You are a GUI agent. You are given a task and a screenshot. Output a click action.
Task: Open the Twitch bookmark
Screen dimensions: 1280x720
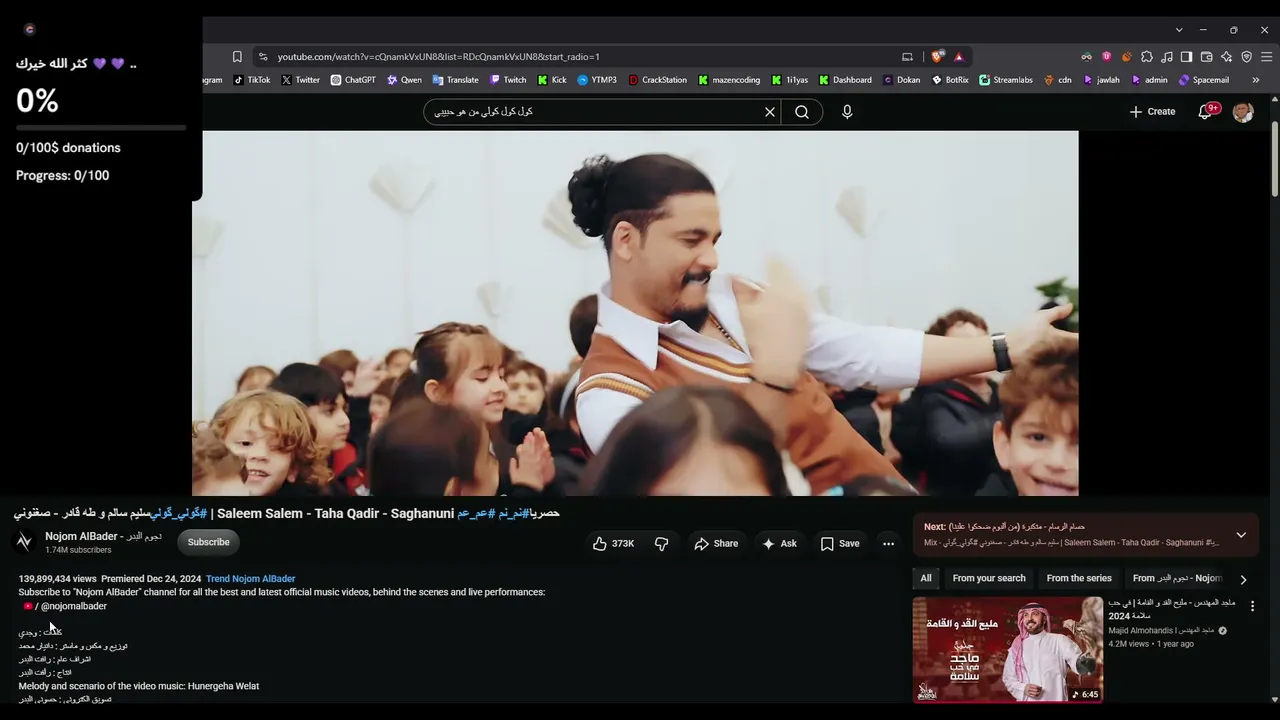pos(508,80)
